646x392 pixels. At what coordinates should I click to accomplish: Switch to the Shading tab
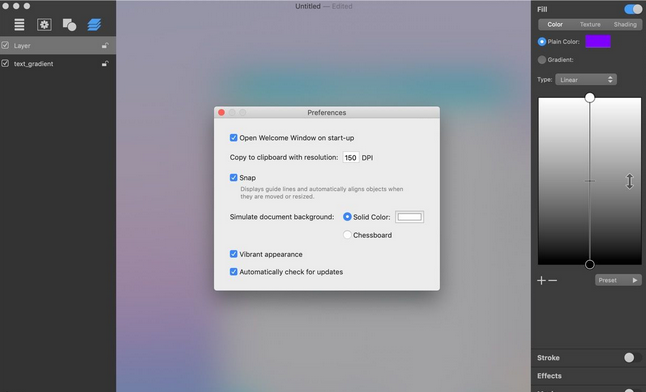pyautogui.click(x=625, y=24)
